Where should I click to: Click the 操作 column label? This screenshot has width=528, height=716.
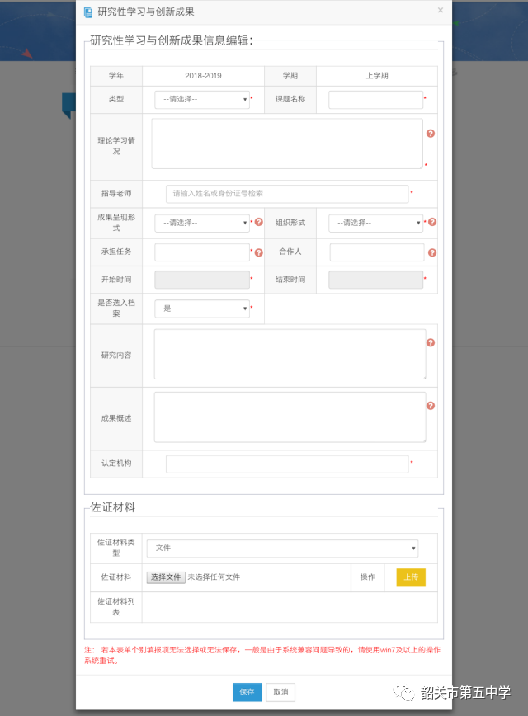point(368,577)
